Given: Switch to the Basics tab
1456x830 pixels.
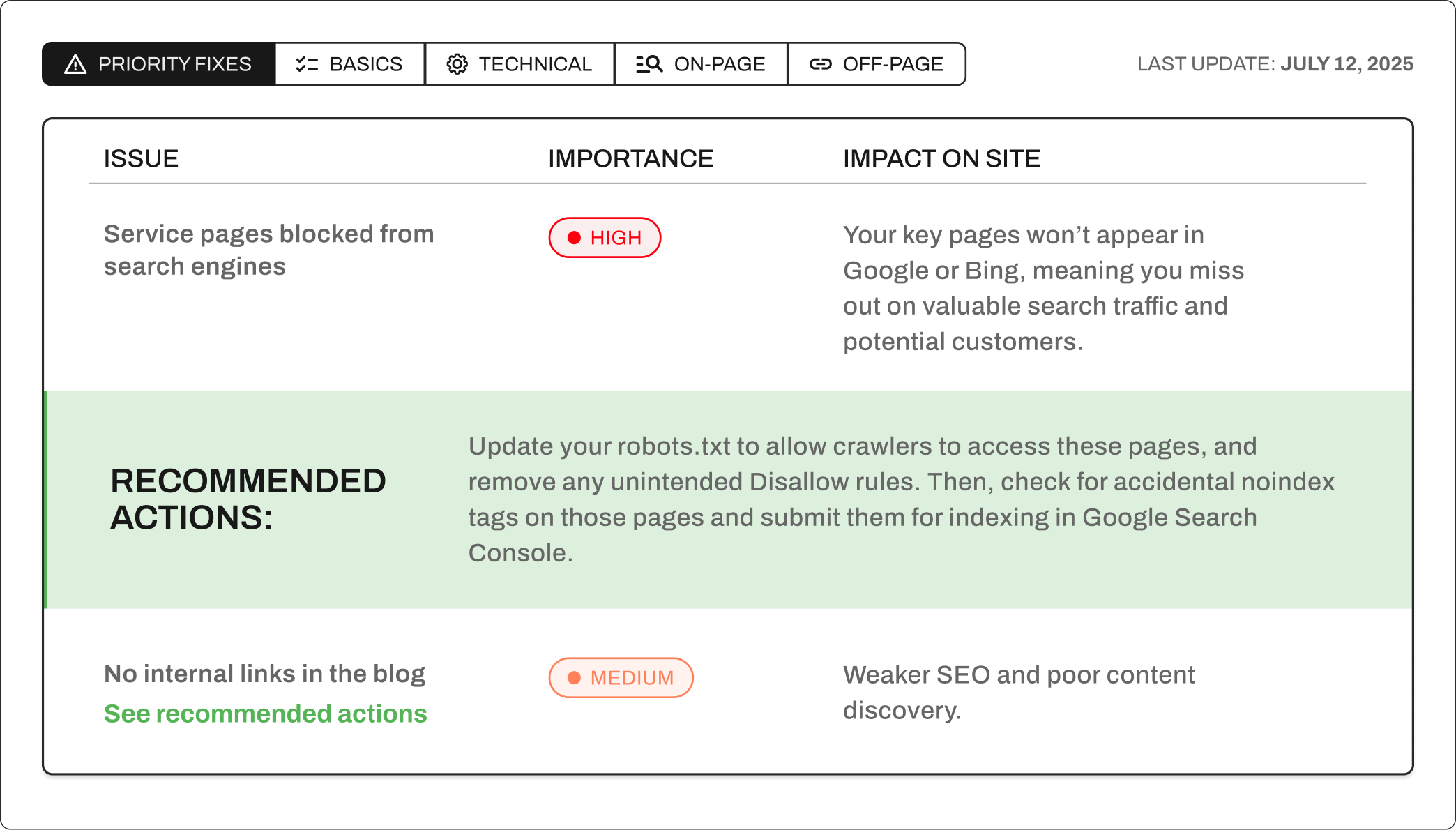Looking at the screenshot, I should click(350, 64).
